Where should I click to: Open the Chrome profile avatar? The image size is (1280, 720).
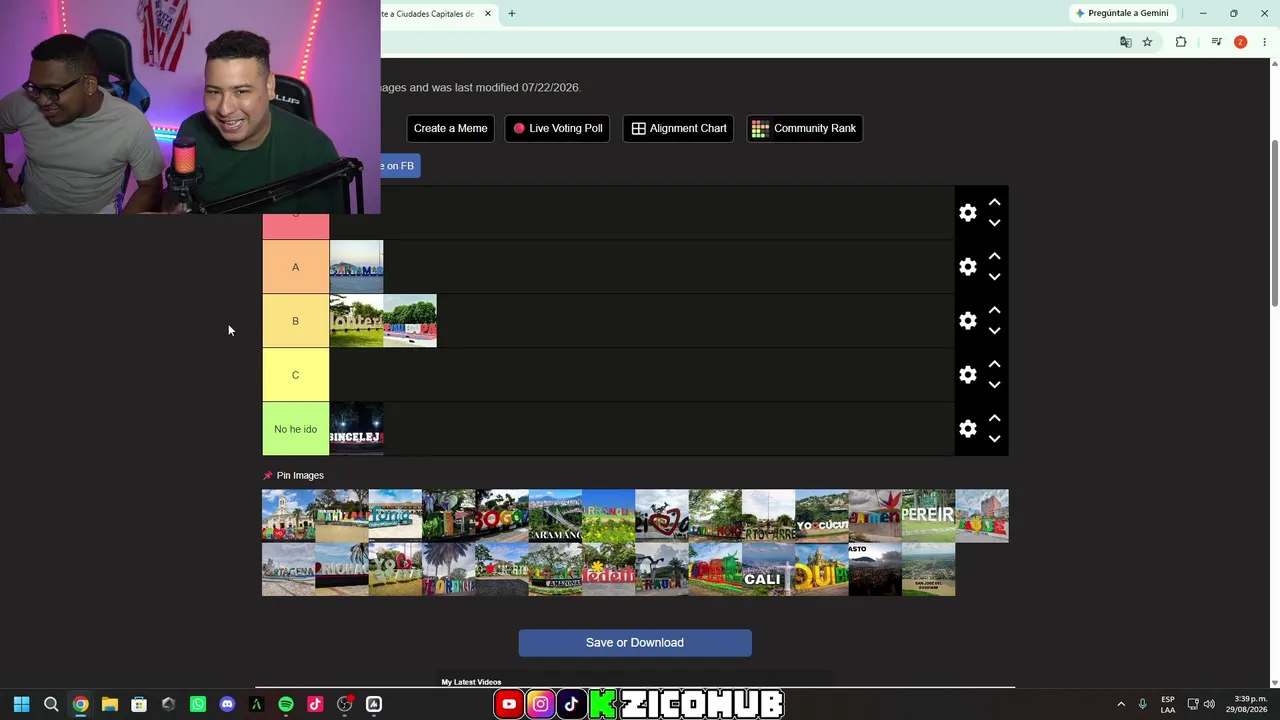point(1240,42)
